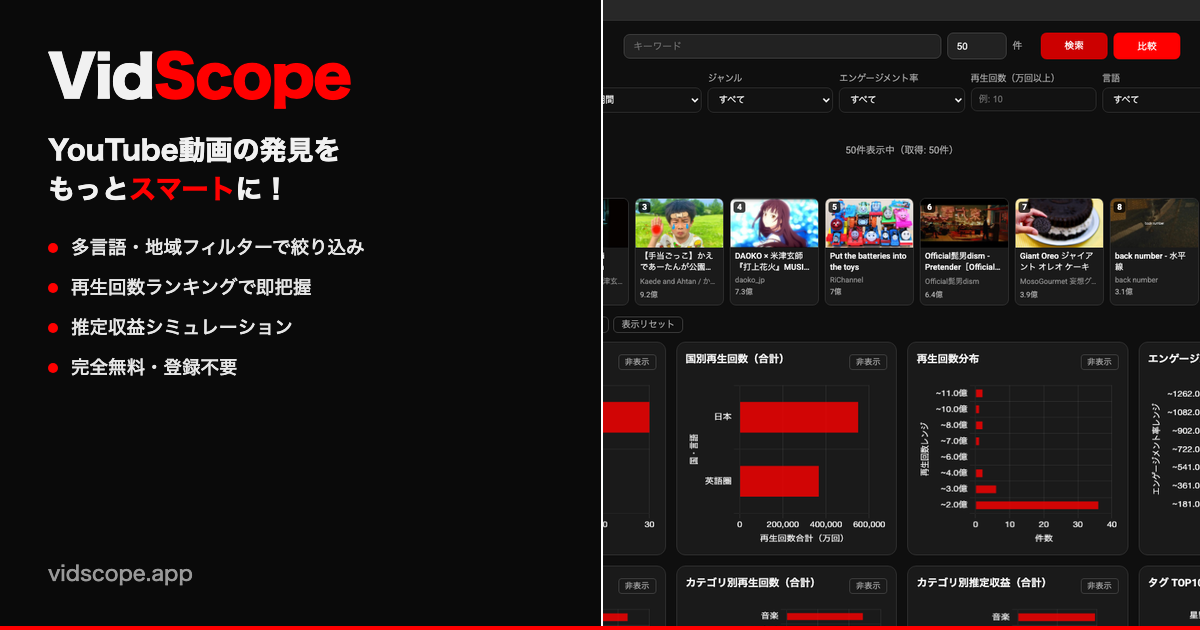The height and width of the screenshot is (630, 1200).
Task: Click the '~11.0億' axis label
Action: (951, 393)
